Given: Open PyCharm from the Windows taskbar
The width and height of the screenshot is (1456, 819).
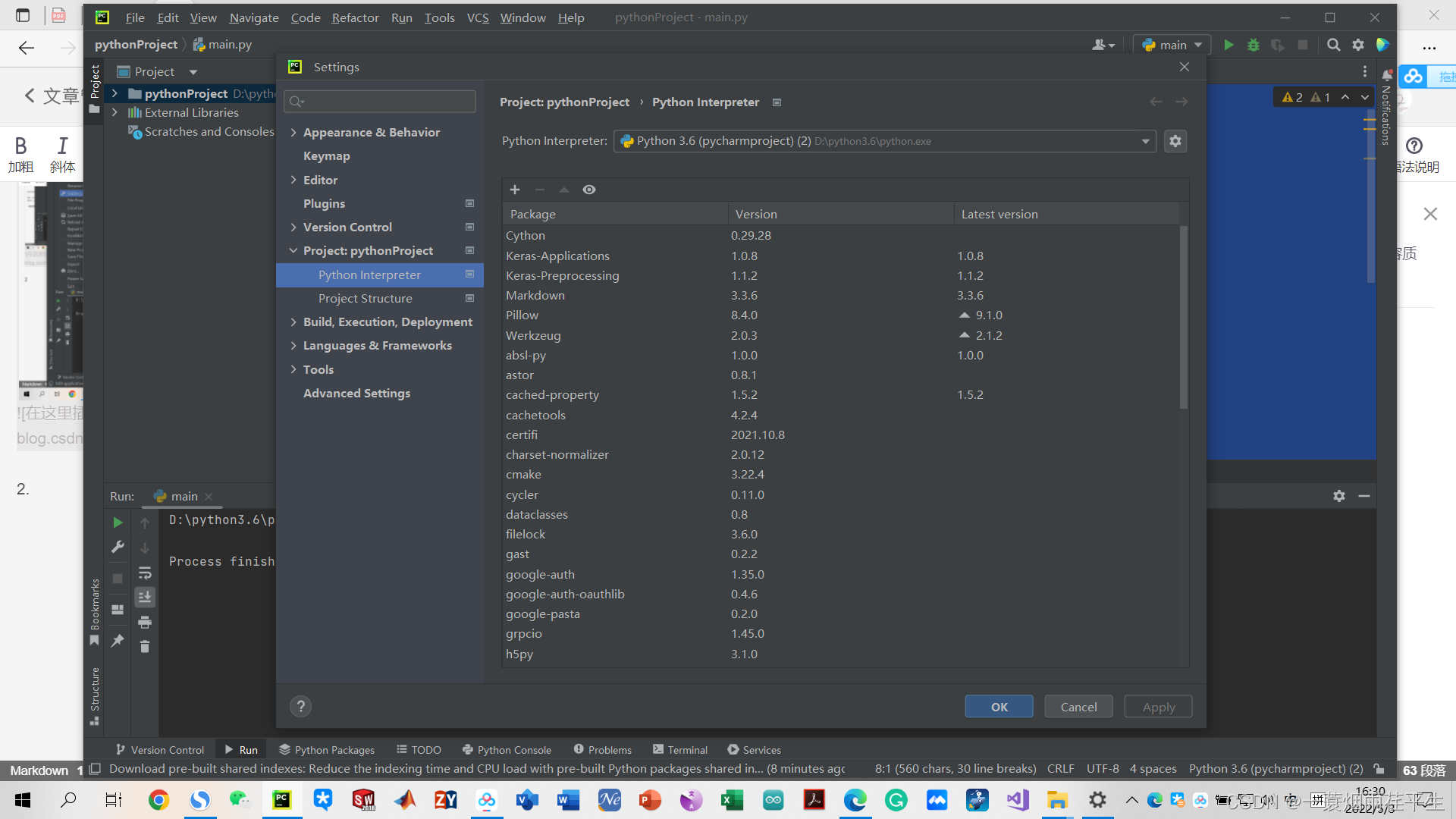Looking at the screenshot, I should tap(281, 800).
